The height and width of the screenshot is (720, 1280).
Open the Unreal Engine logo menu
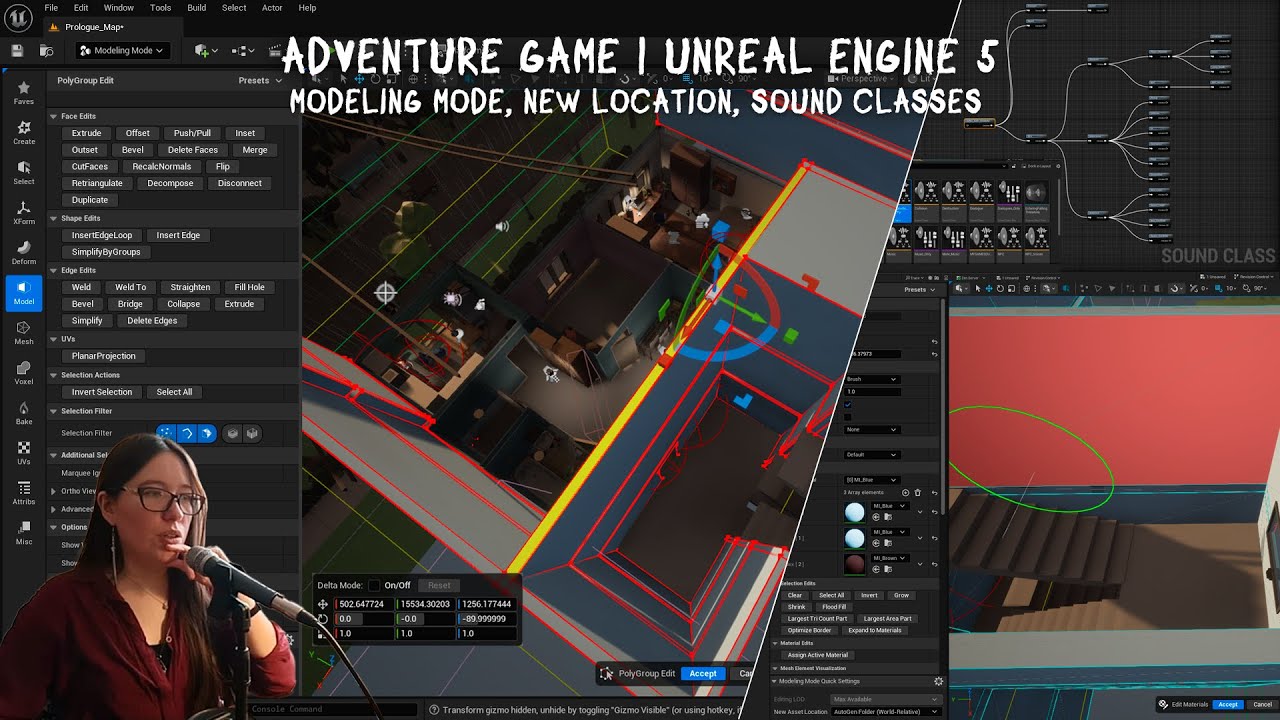[x=19, y=16]
